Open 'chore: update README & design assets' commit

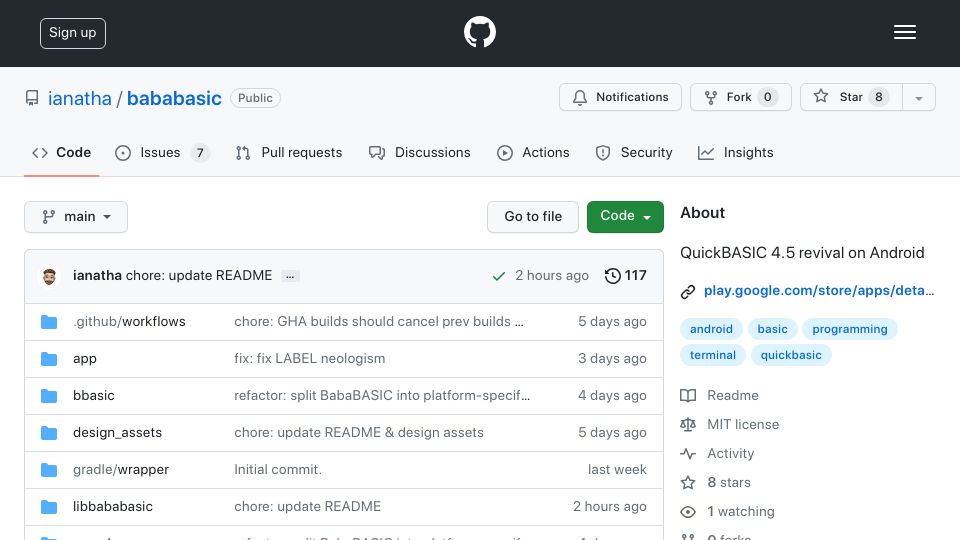(359, 433)
